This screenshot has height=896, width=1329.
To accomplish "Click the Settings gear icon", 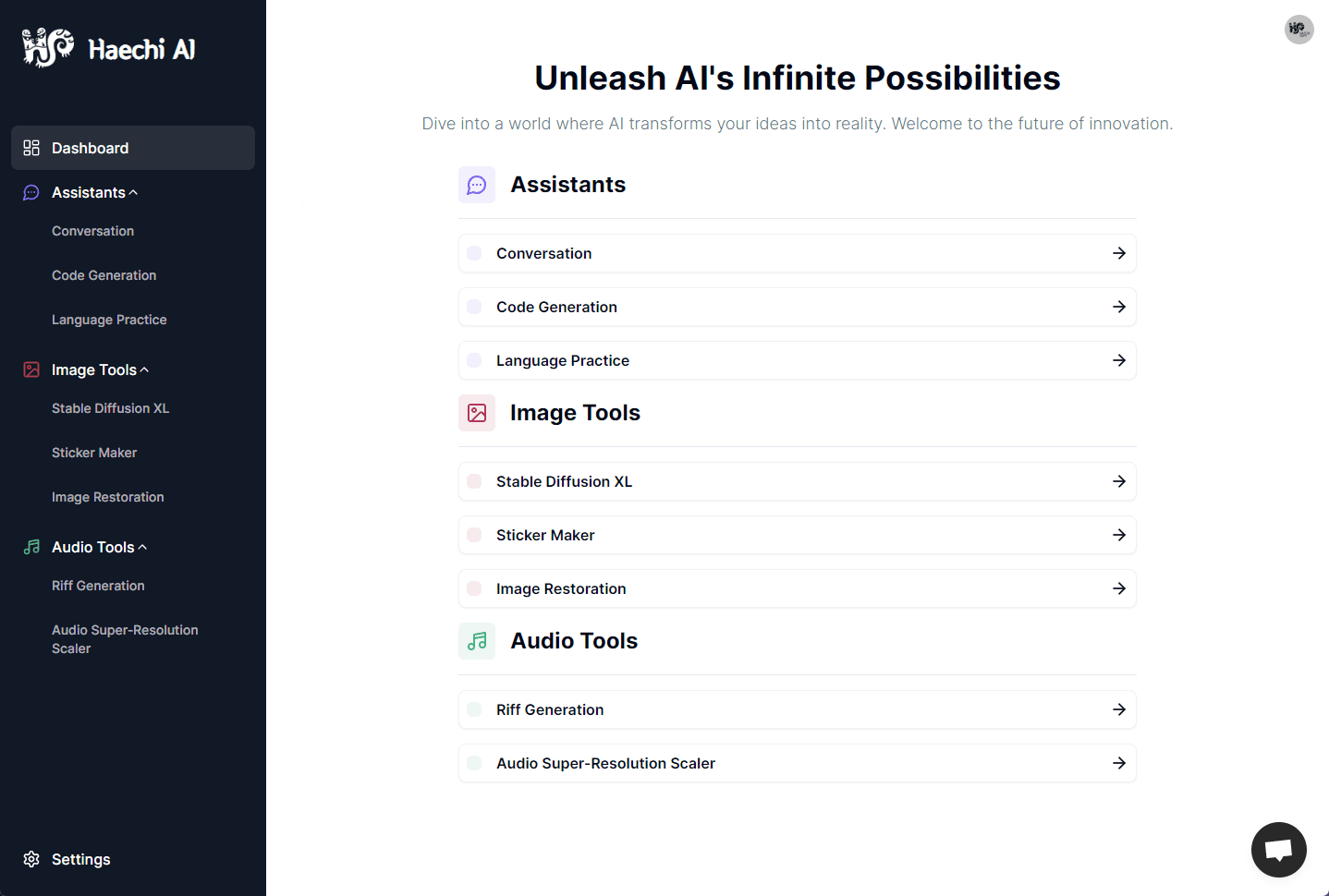I will (x=31, y=859).
